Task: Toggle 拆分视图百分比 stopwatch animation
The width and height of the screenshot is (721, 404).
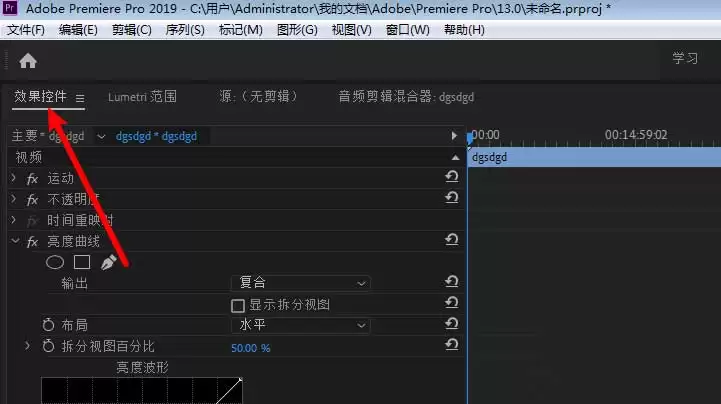Action: pyautogui.click(x=48, y=346)
